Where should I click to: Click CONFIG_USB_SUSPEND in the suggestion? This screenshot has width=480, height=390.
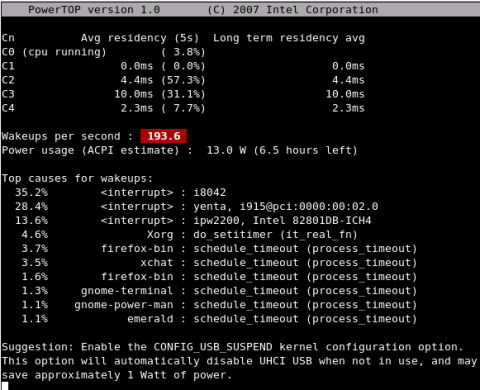tap(213, 347)
